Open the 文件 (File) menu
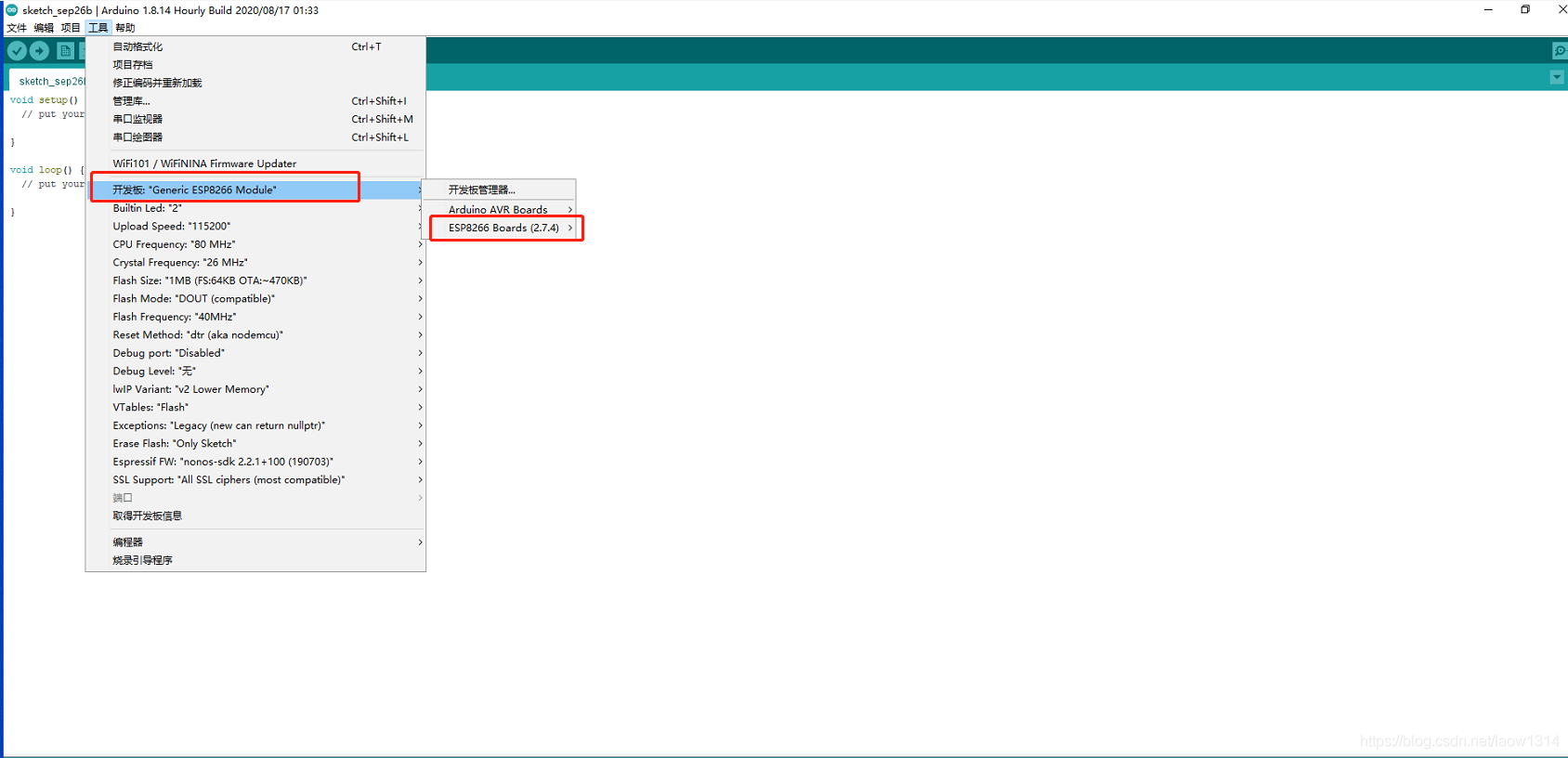1568x758 pixels. [17, 28]
